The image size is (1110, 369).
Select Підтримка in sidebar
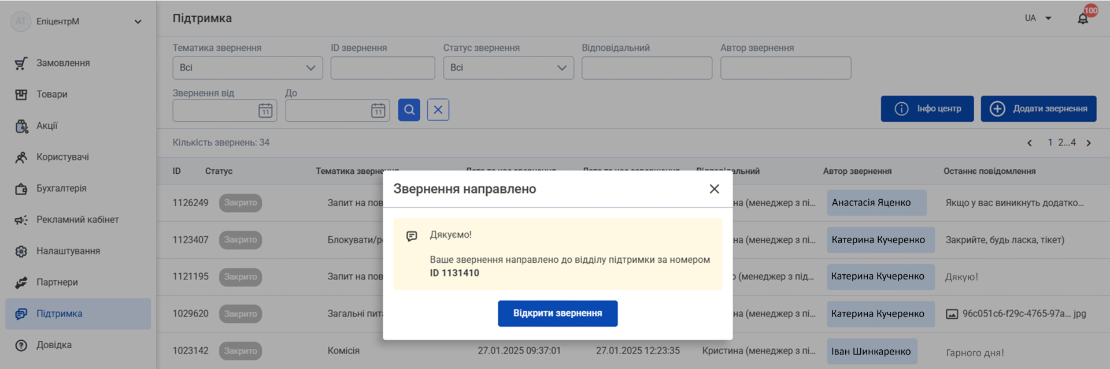click(x=78, y=314)
